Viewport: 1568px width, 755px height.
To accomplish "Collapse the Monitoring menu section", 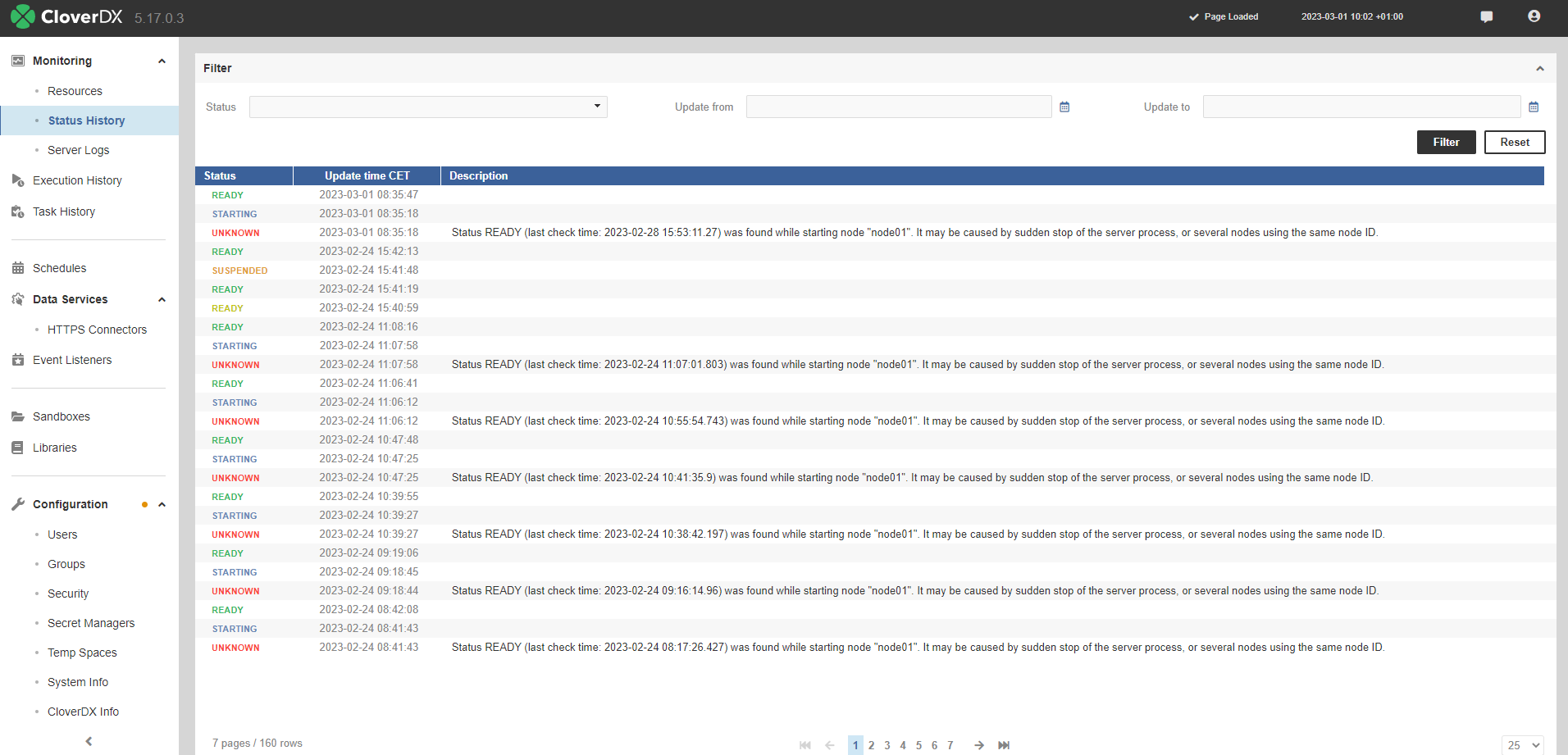I will click(x=162, y=61).
